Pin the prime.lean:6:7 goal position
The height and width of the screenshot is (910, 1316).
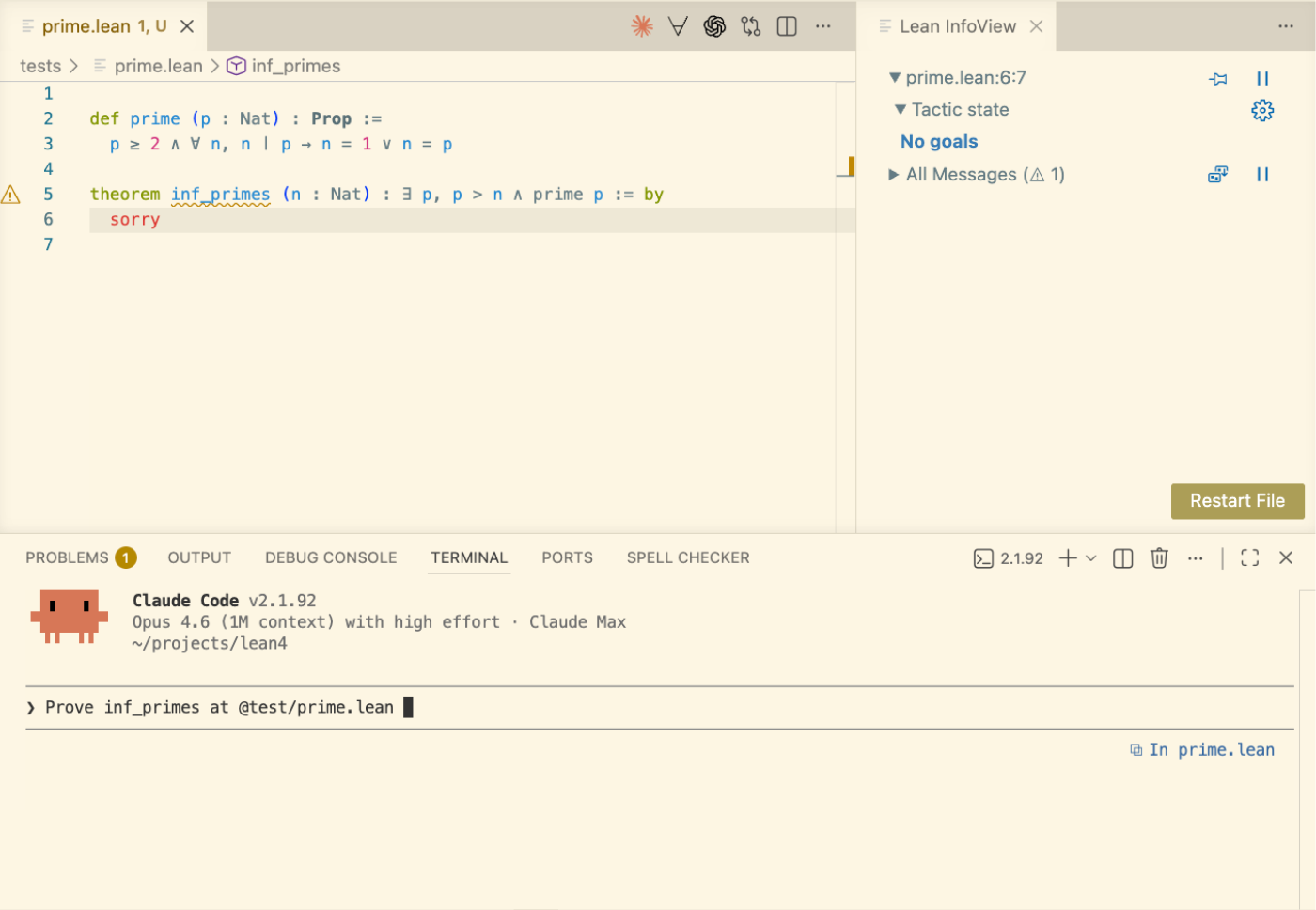click(x=1218, y=79)
